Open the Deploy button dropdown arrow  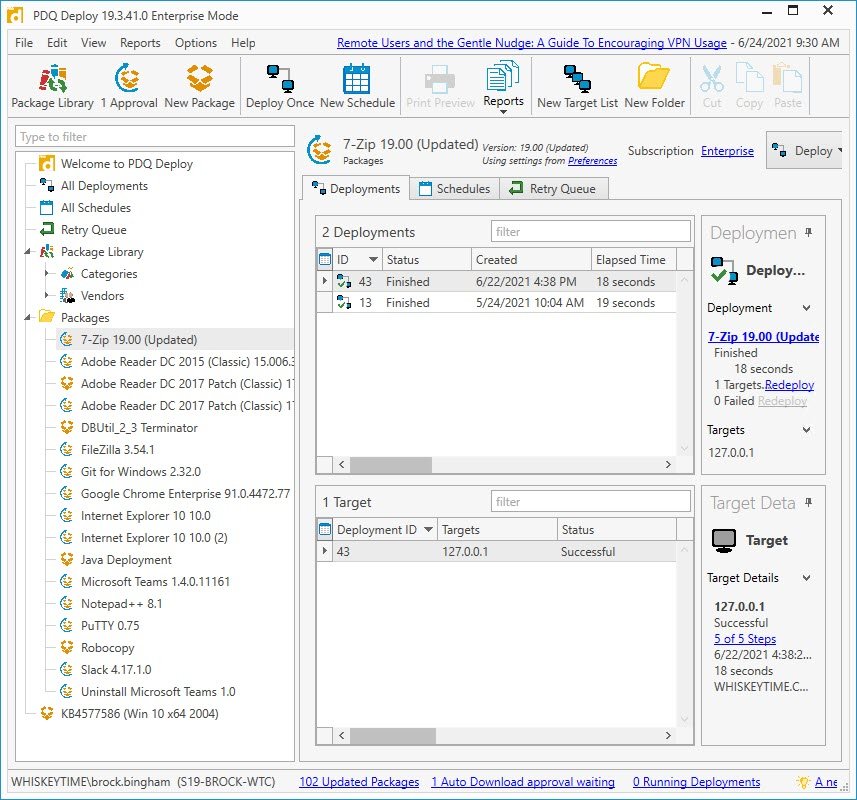839,150
